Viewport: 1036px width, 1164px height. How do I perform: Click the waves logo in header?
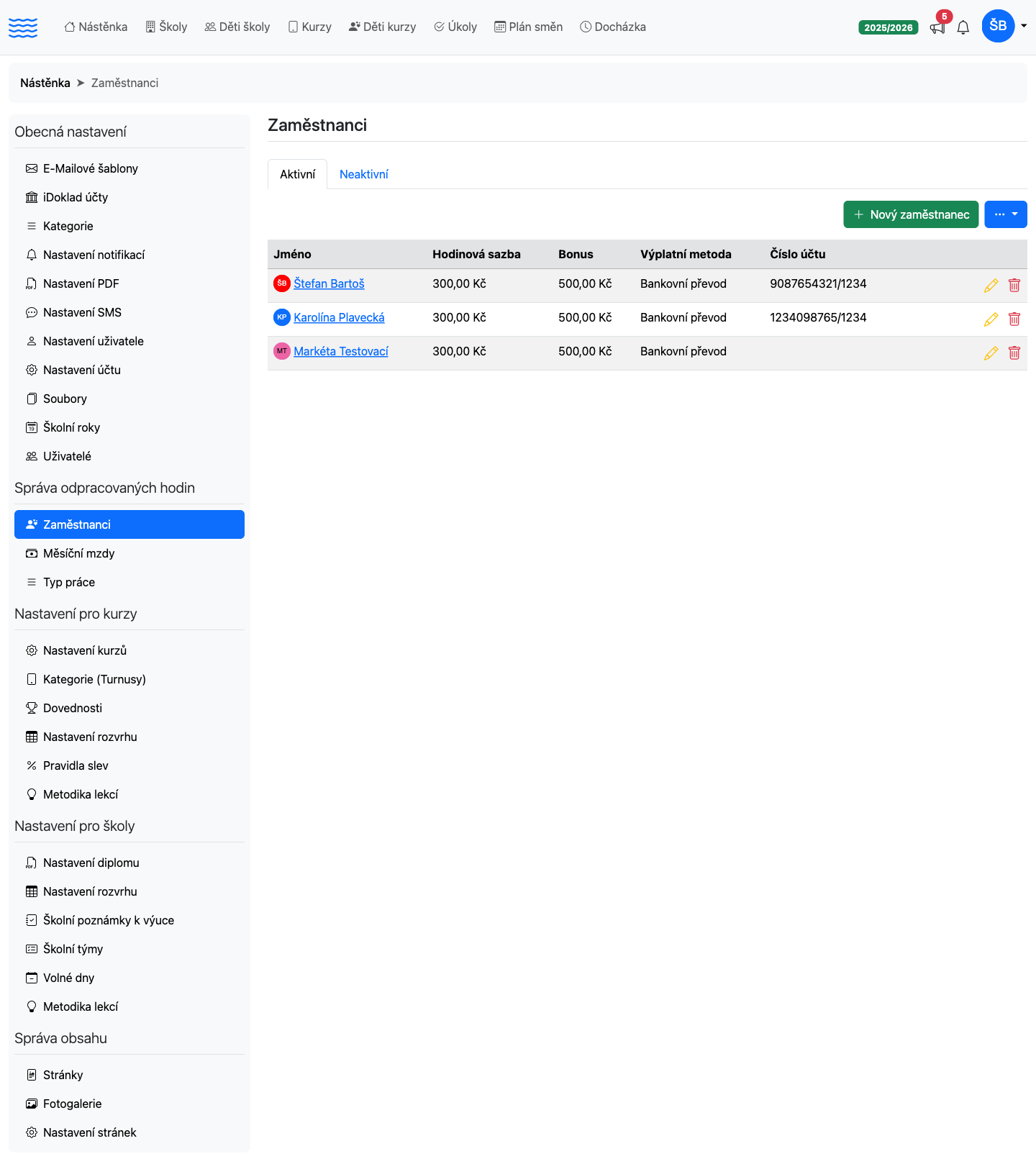coord(23,27)
